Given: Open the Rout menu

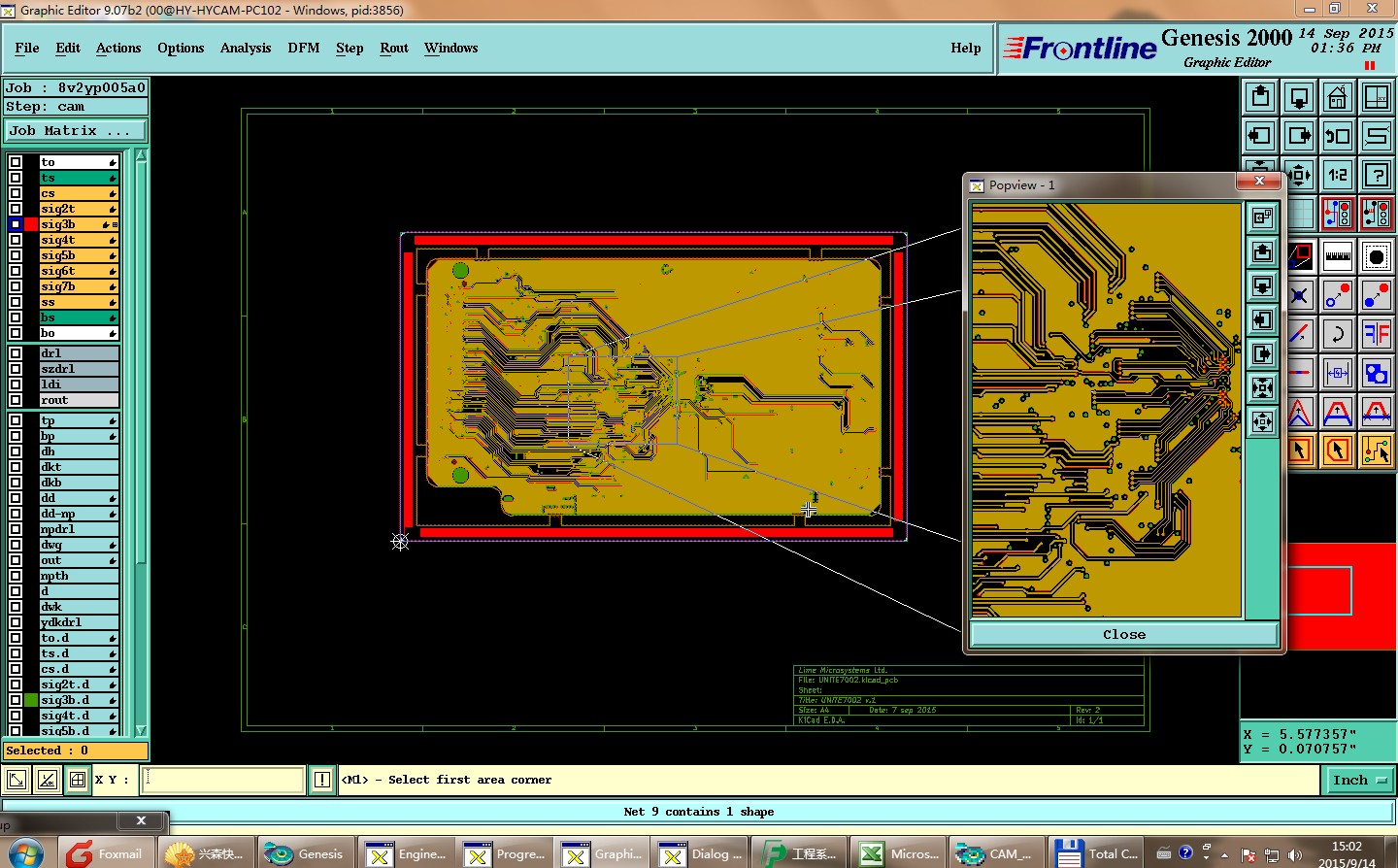Looking at the screenshot, I should (x=394, y=48).
